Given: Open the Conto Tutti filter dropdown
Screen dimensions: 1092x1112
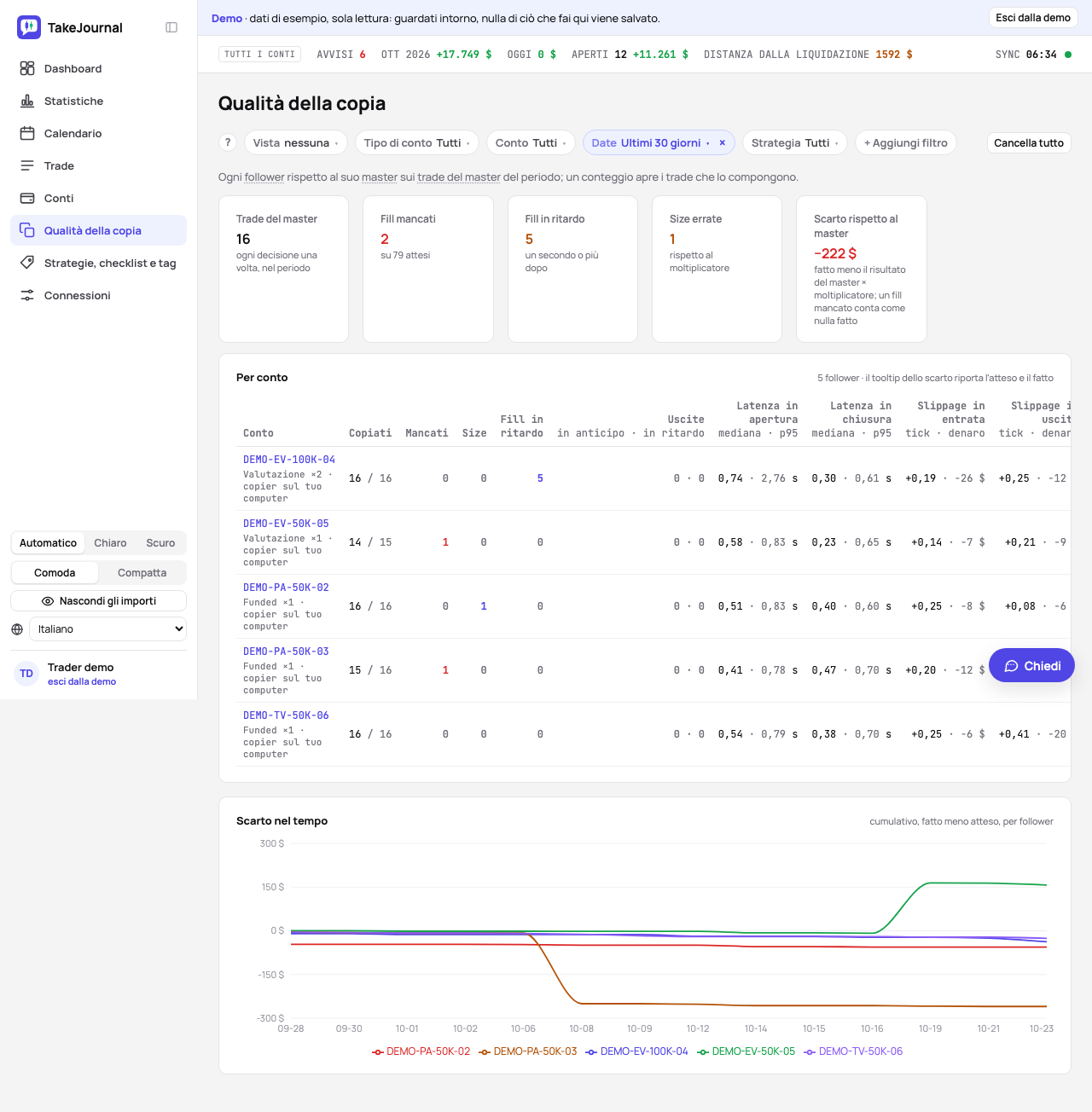Looking at the screenshot, I should coord(531,142).
